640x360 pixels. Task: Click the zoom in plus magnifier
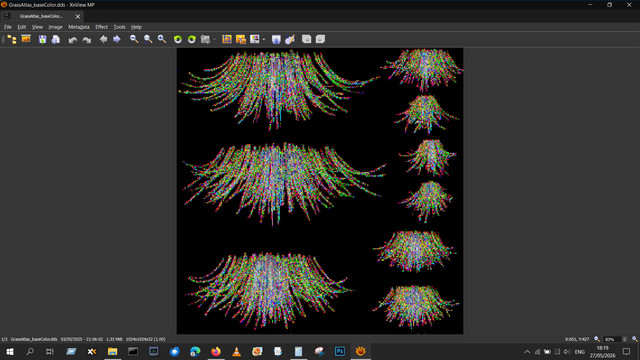(x=162, y=39)
